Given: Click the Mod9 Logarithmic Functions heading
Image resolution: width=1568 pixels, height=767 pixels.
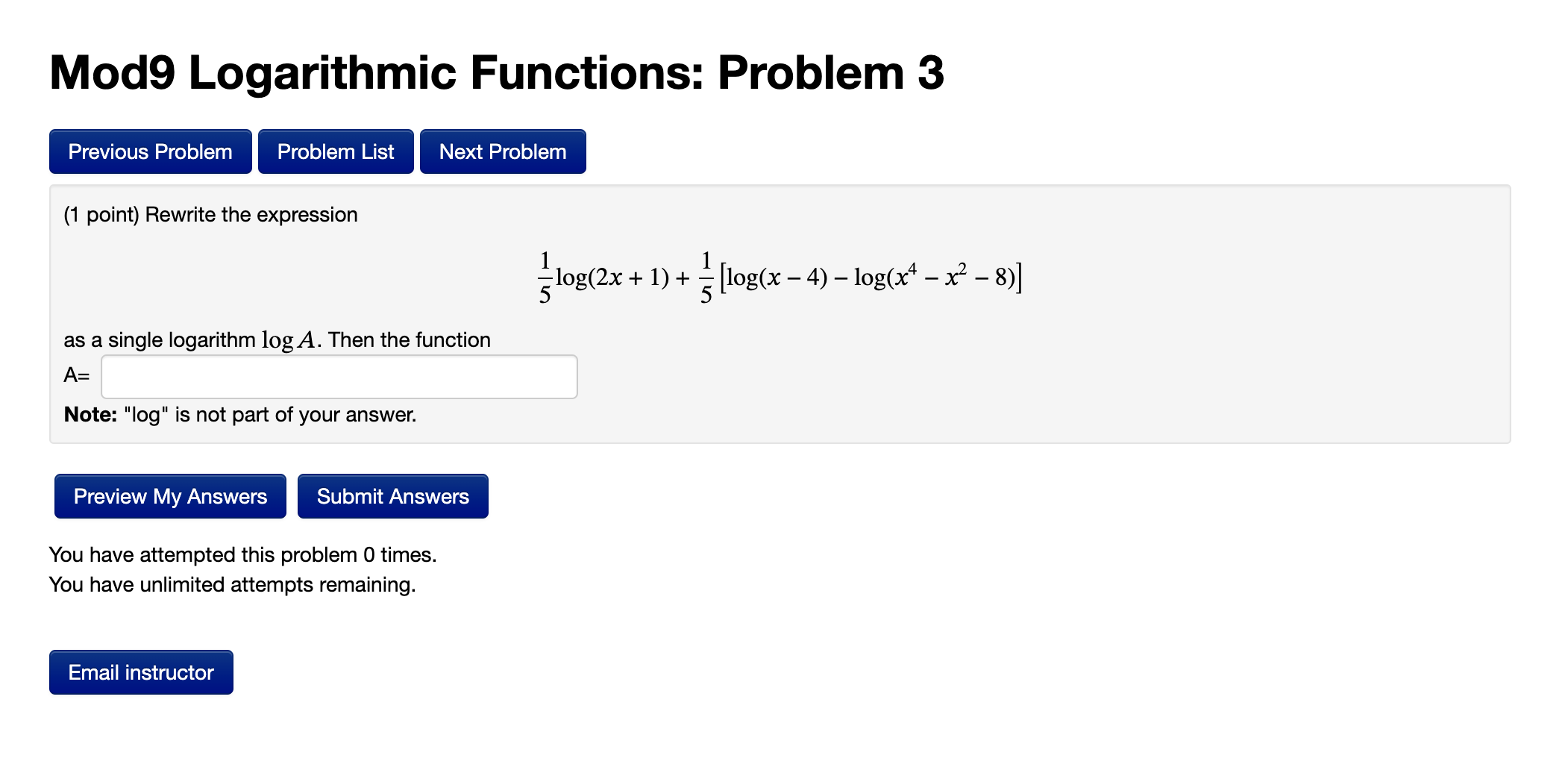Looking at the screenshot, I should (495, 72).
